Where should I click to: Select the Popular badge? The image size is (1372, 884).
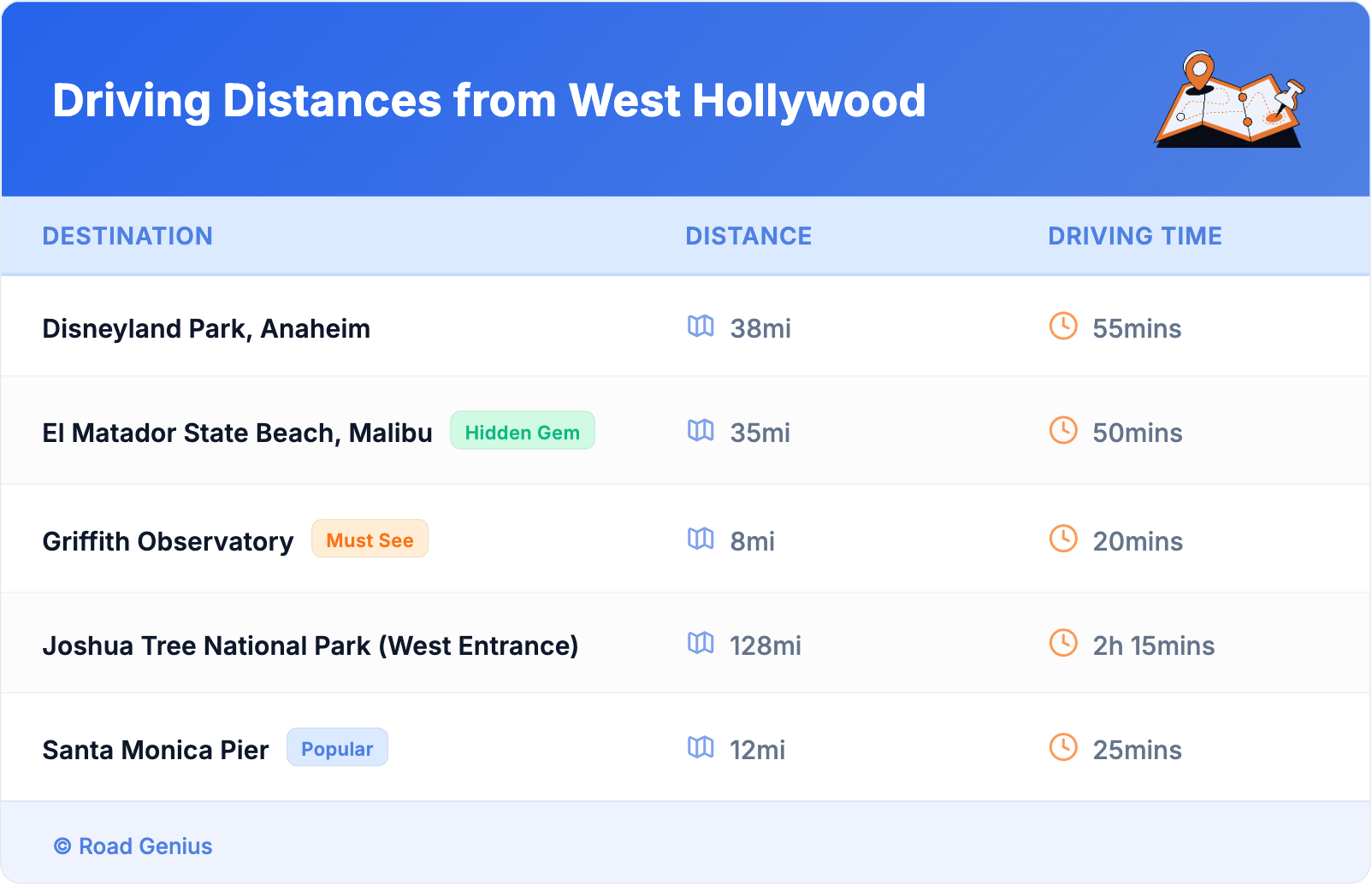tap(337, 748)
